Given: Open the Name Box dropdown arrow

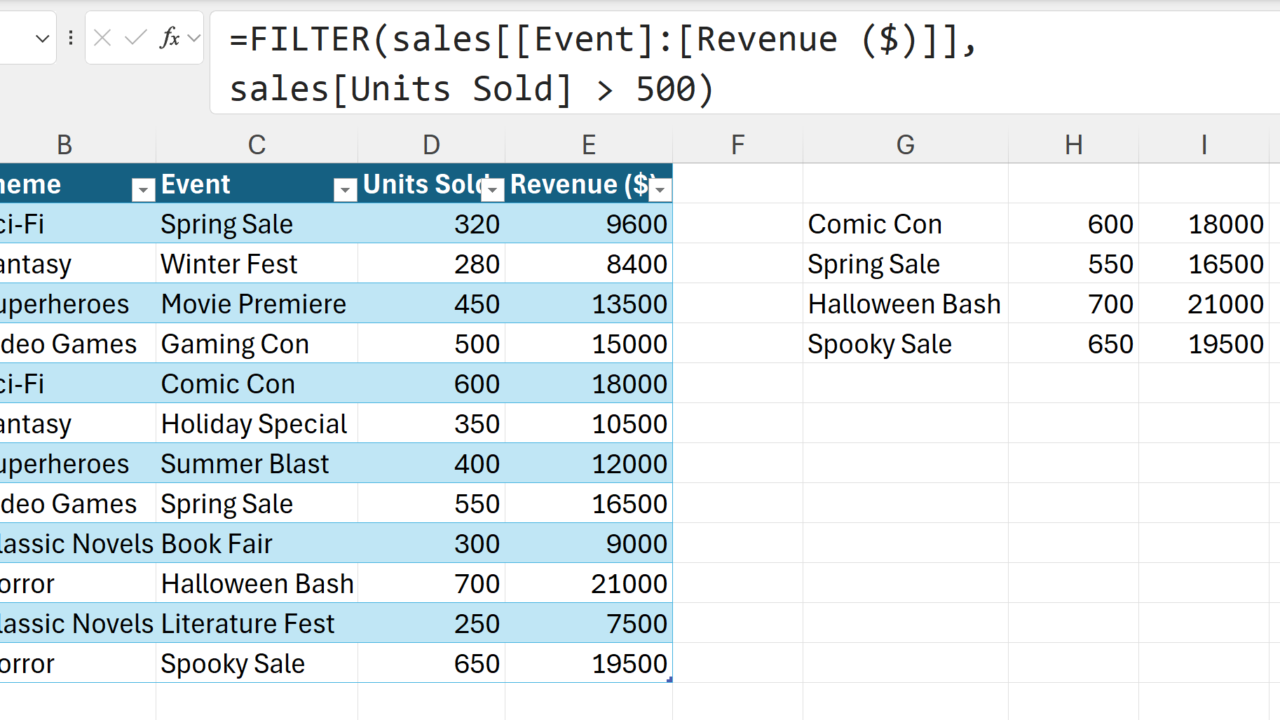Looking at the screenshot, I should [x=42, y=39].
